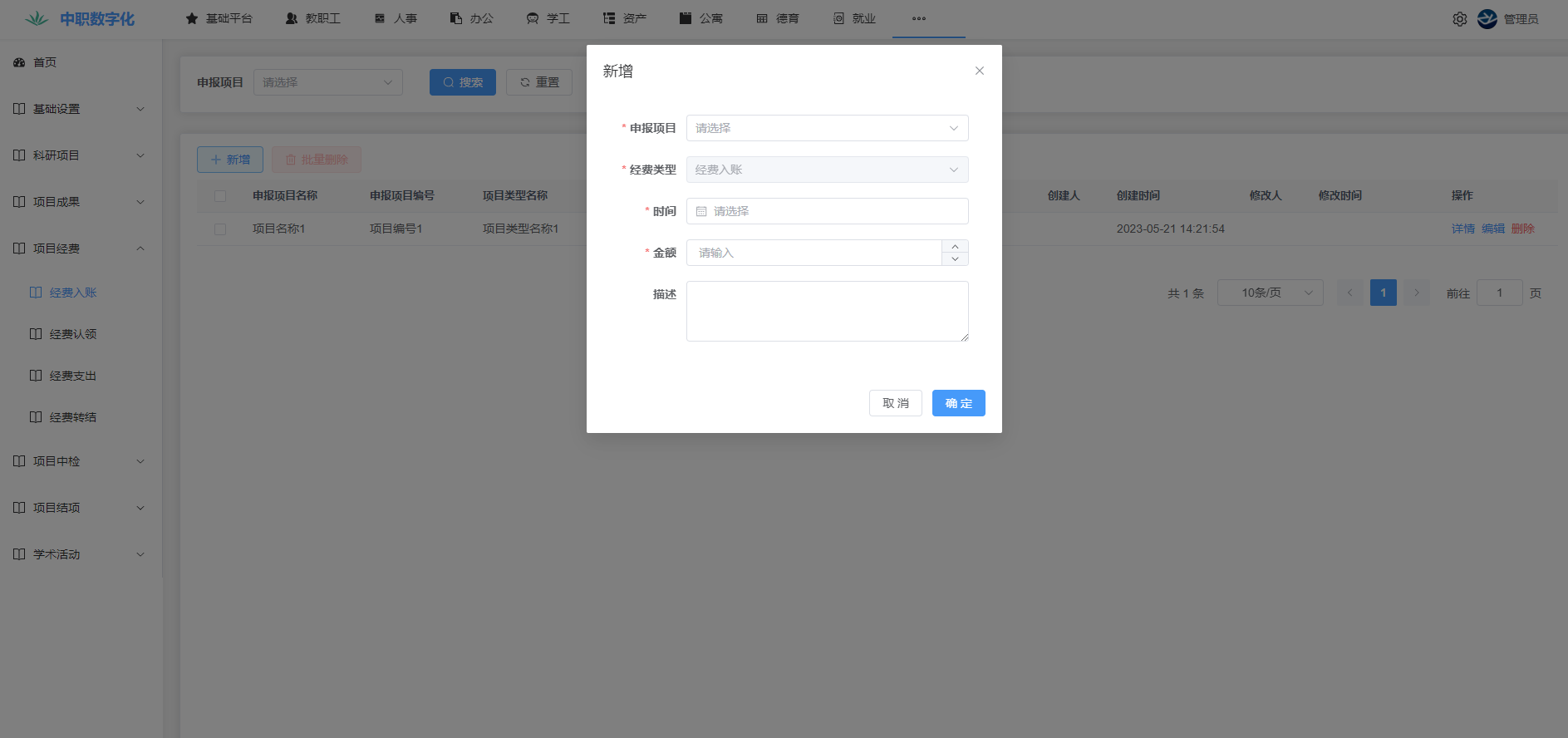Select 经费支出 in the sidebar
1568x738 pixels.
73,376
